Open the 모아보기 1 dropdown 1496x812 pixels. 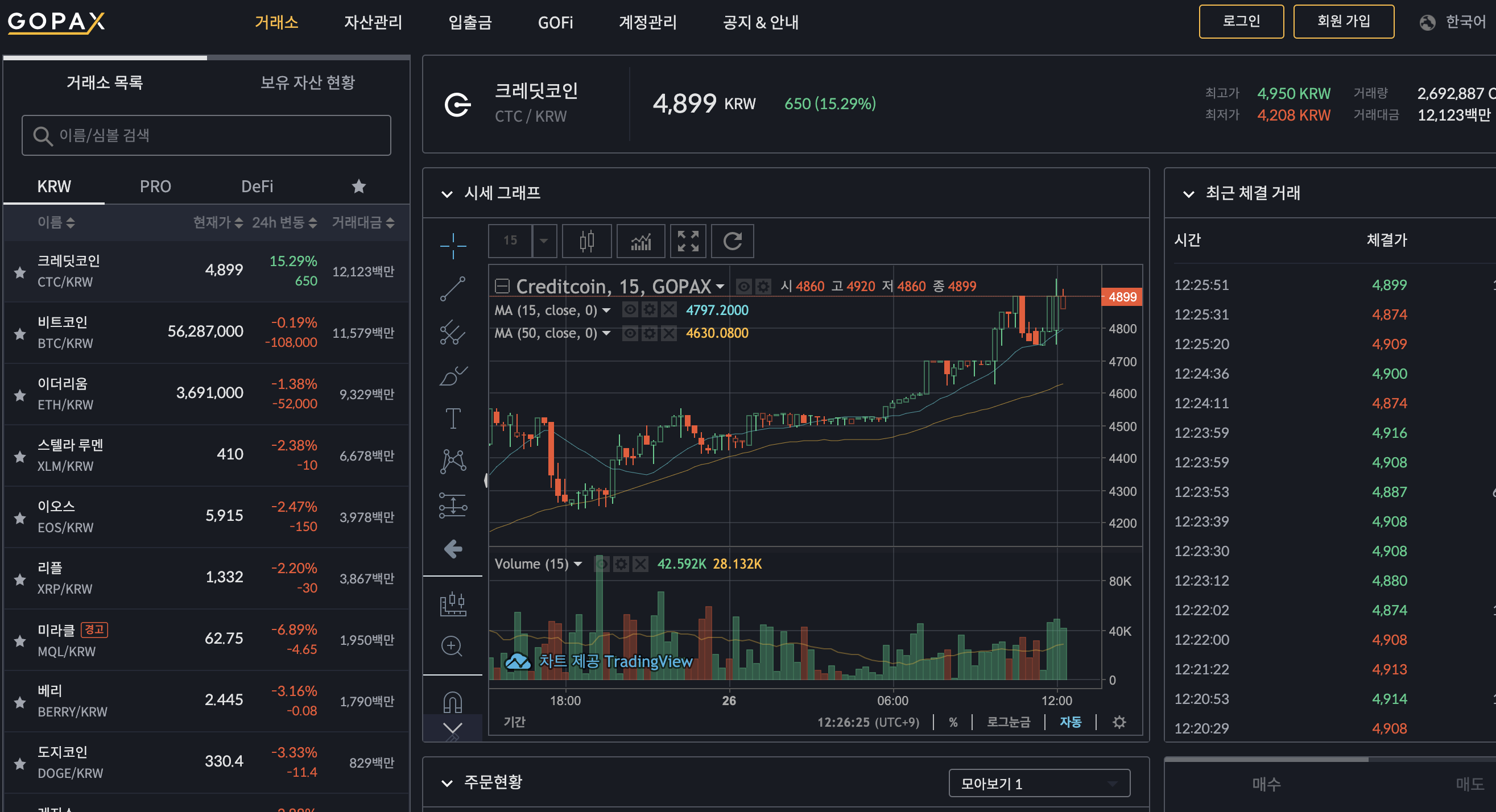click(1039, 783)
